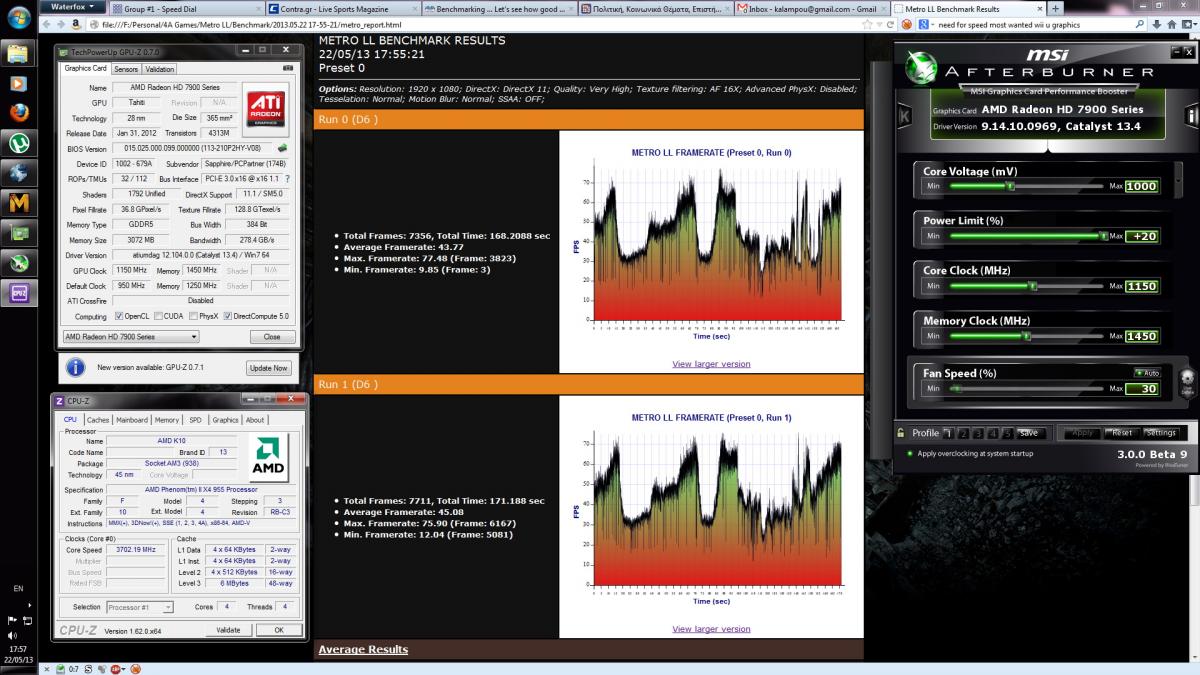The height and width of the screenshot is (675, 1200).
Task: Switch to the Sensors tab in GPU-Z
Action: (126, 69)
